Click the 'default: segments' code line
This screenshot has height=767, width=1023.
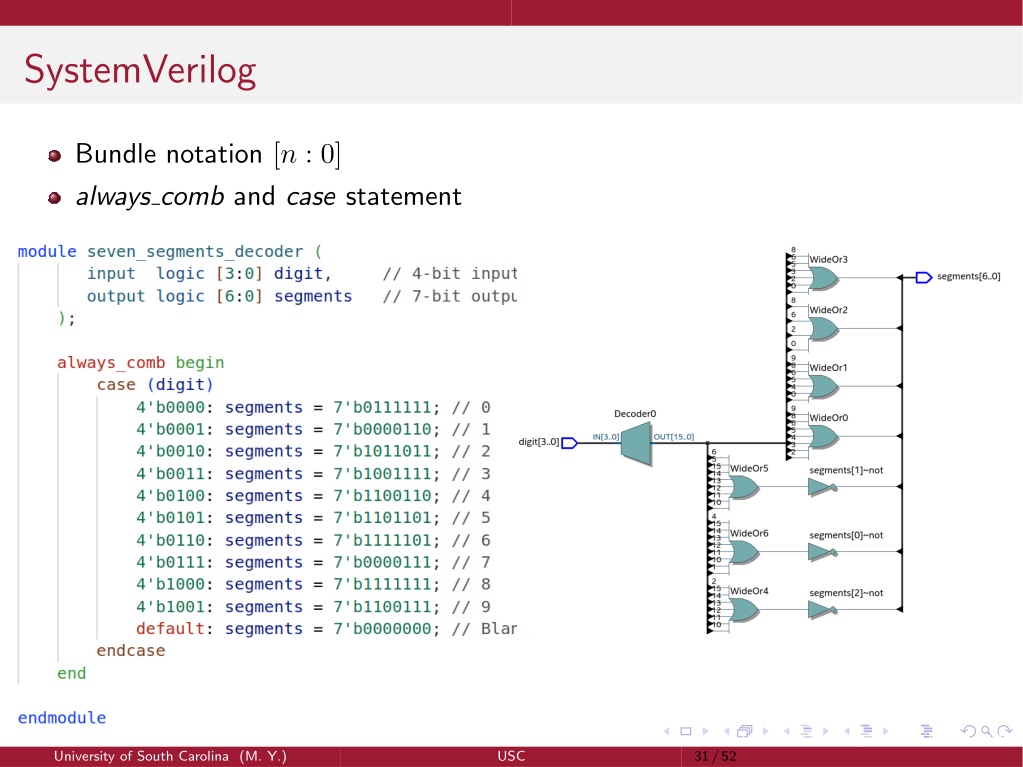click(328, 629)
